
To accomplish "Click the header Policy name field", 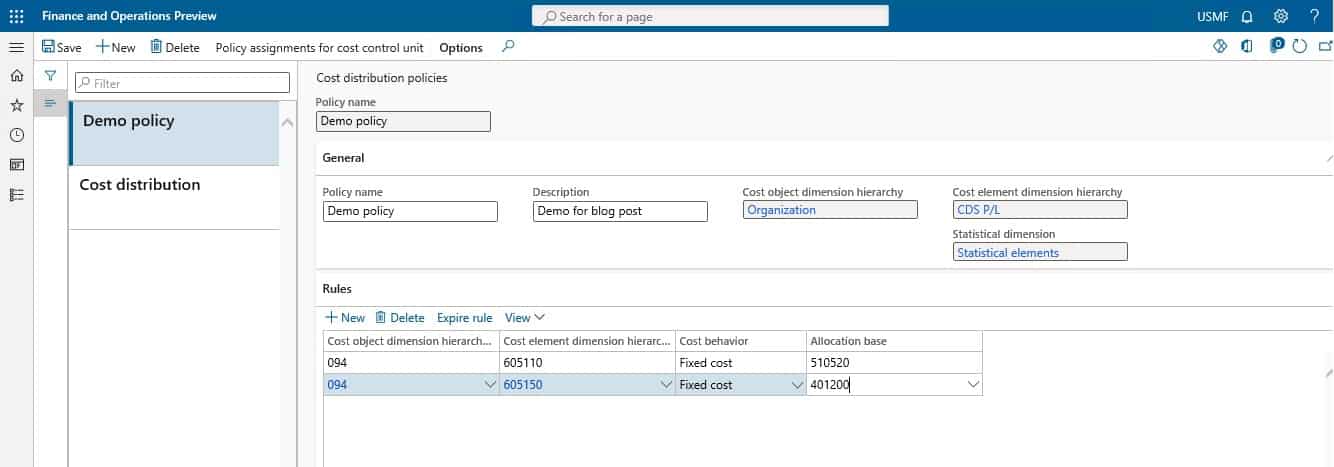I will point(403,121).
